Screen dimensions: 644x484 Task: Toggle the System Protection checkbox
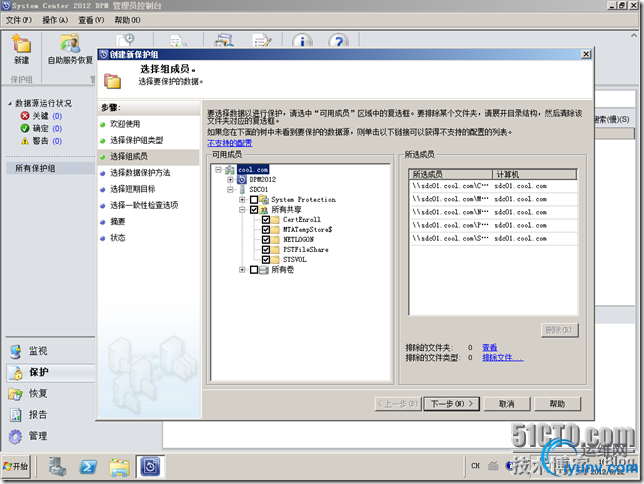click(254, 200)
